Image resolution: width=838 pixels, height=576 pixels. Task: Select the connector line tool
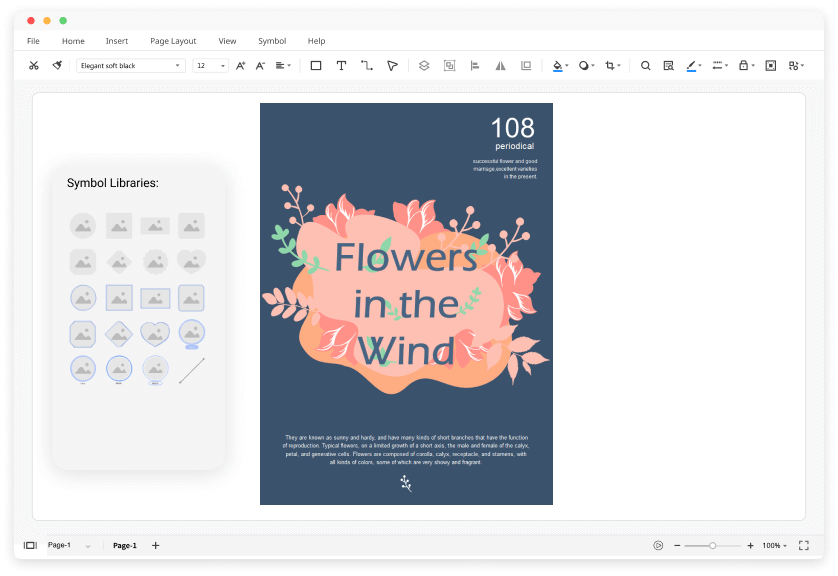click(x=367, y=66)
